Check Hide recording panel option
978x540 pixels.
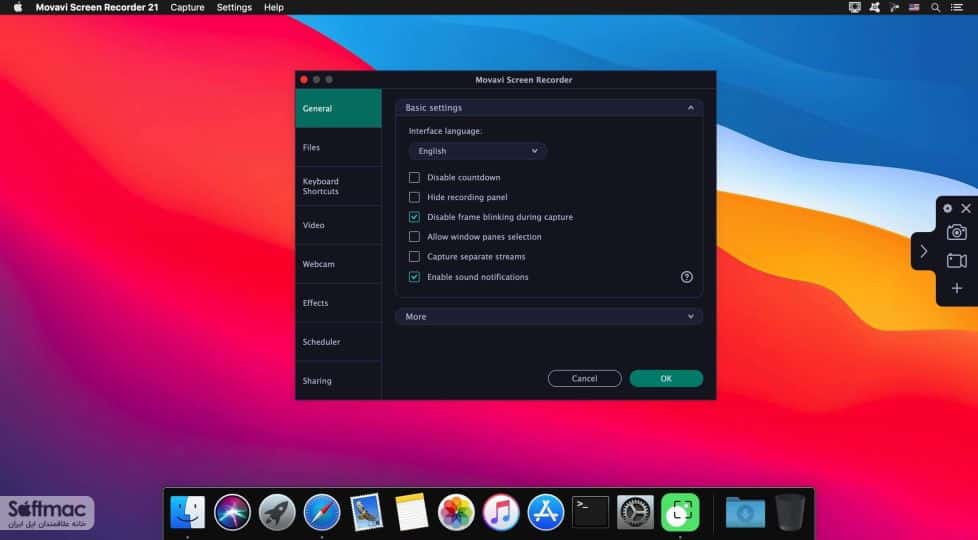point(414,197)
